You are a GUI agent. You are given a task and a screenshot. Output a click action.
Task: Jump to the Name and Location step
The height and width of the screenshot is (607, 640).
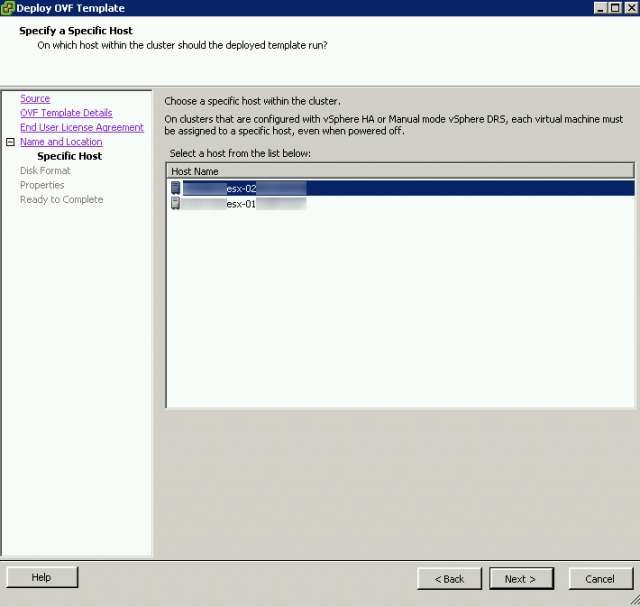pyautogui.click(x=61, y=142)
